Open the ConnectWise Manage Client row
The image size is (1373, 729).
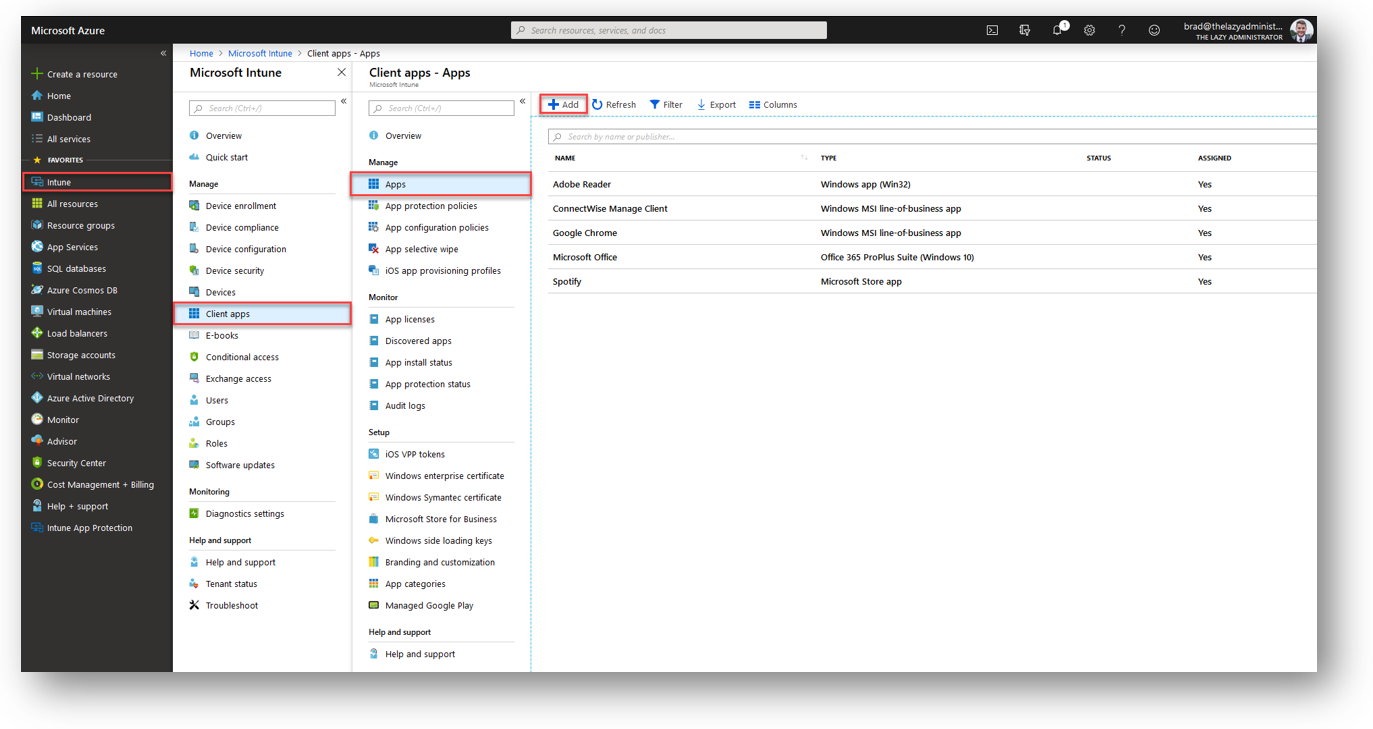click(932, 209)
